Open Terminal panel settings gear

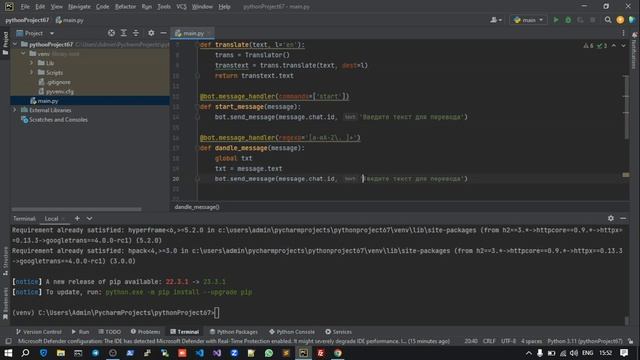[x=611, y=218]
